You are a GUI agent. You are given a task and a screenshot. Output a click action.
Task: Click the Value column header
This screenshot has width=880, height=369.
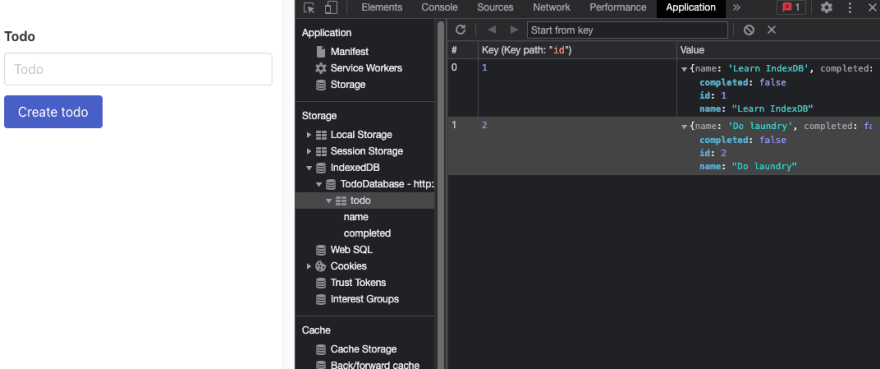(x=778, y=50)
